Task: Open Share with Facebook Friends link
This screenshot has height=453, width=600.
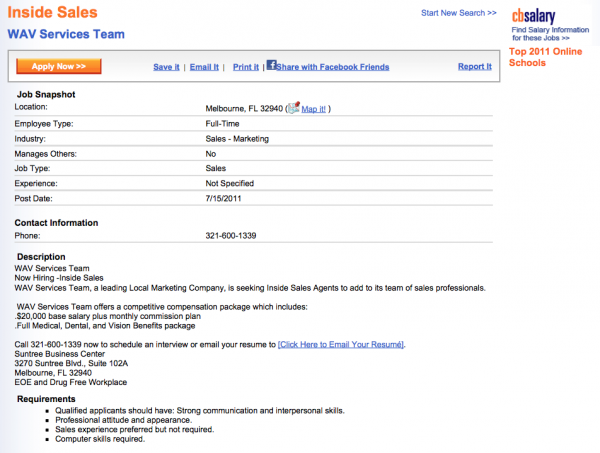Action: click(x=333, y=67)
